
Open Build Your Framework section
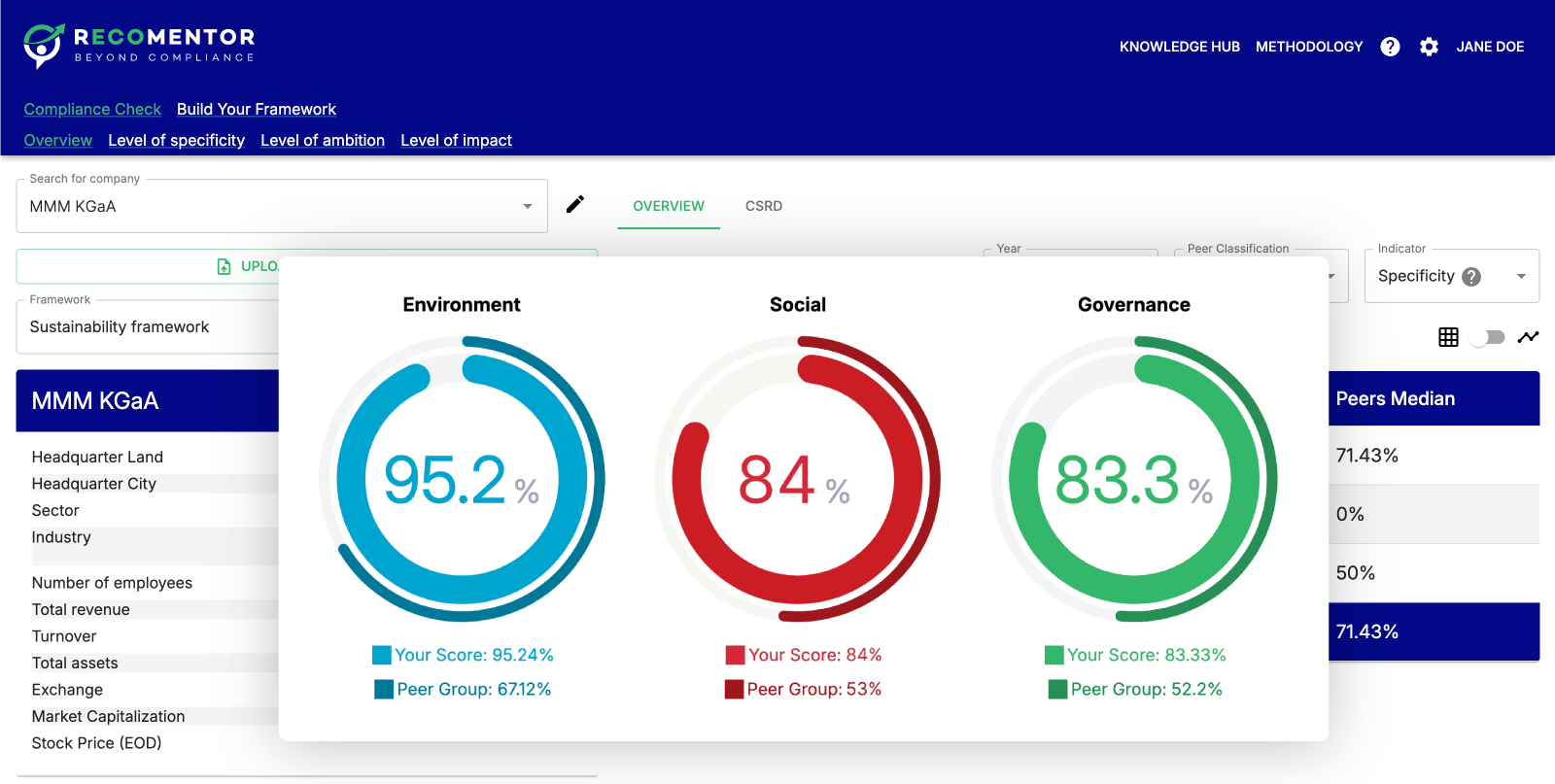(257, 110)
